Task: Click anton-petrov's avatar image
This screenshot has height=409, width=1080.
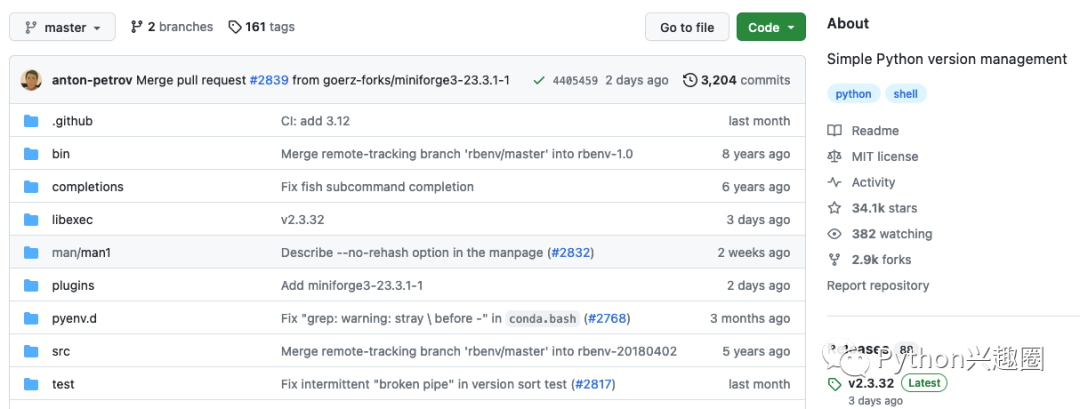Action: click(x=31, y=80)
